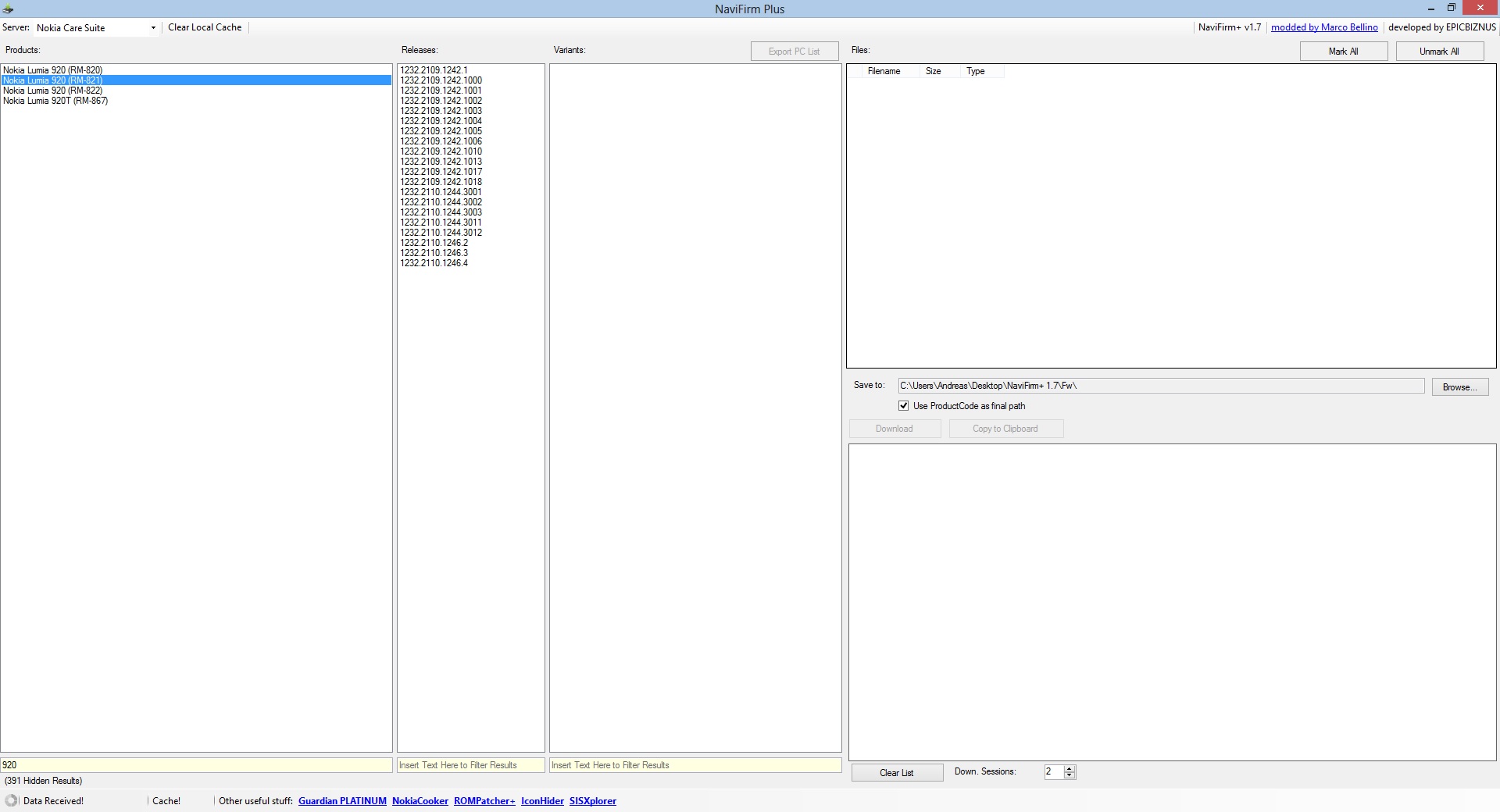Click the Mark All button

point(1344,52)
